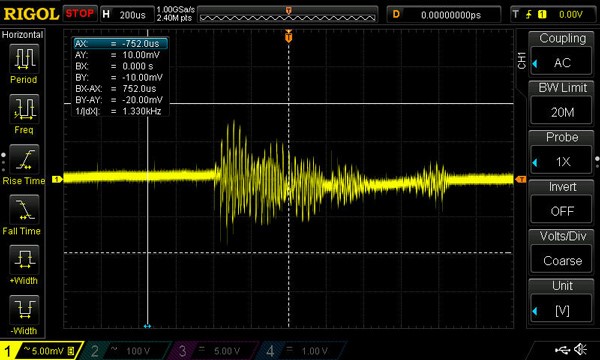Select the +Width measurement icon

coord(24,259)
